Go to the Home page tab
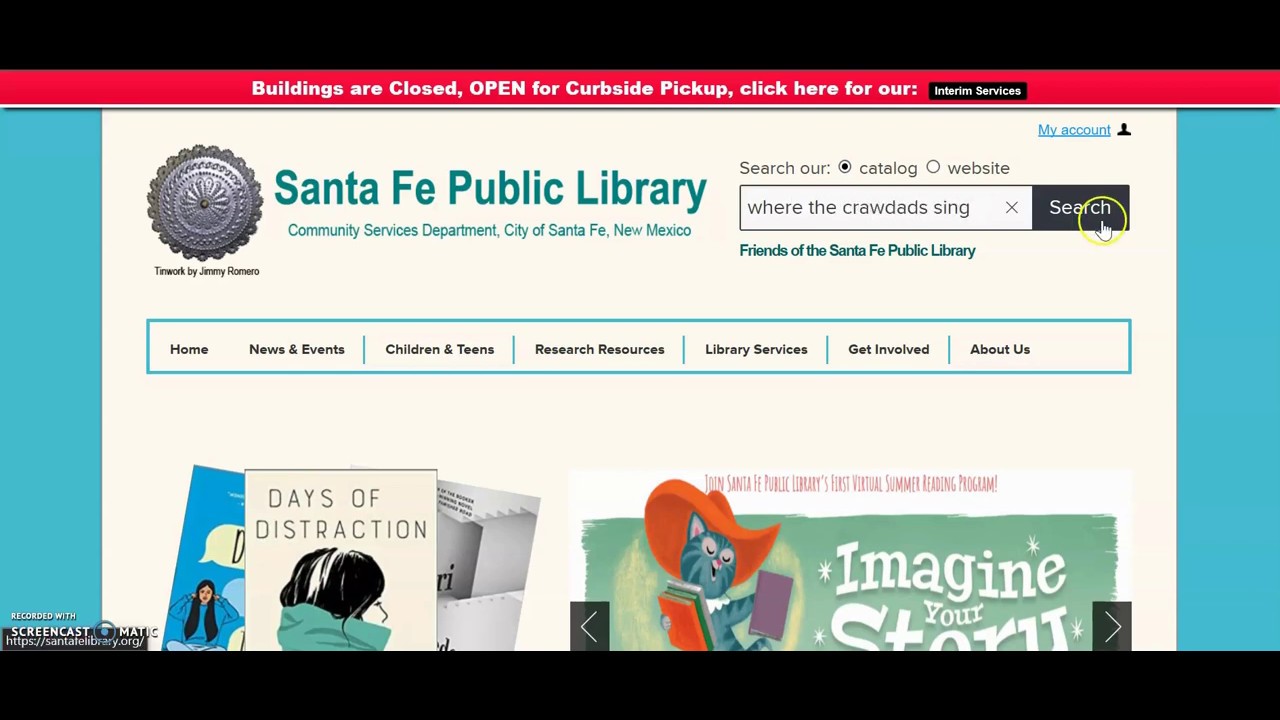The width and height of the screenshot is (1280, 720). click(x=189, y=349)
